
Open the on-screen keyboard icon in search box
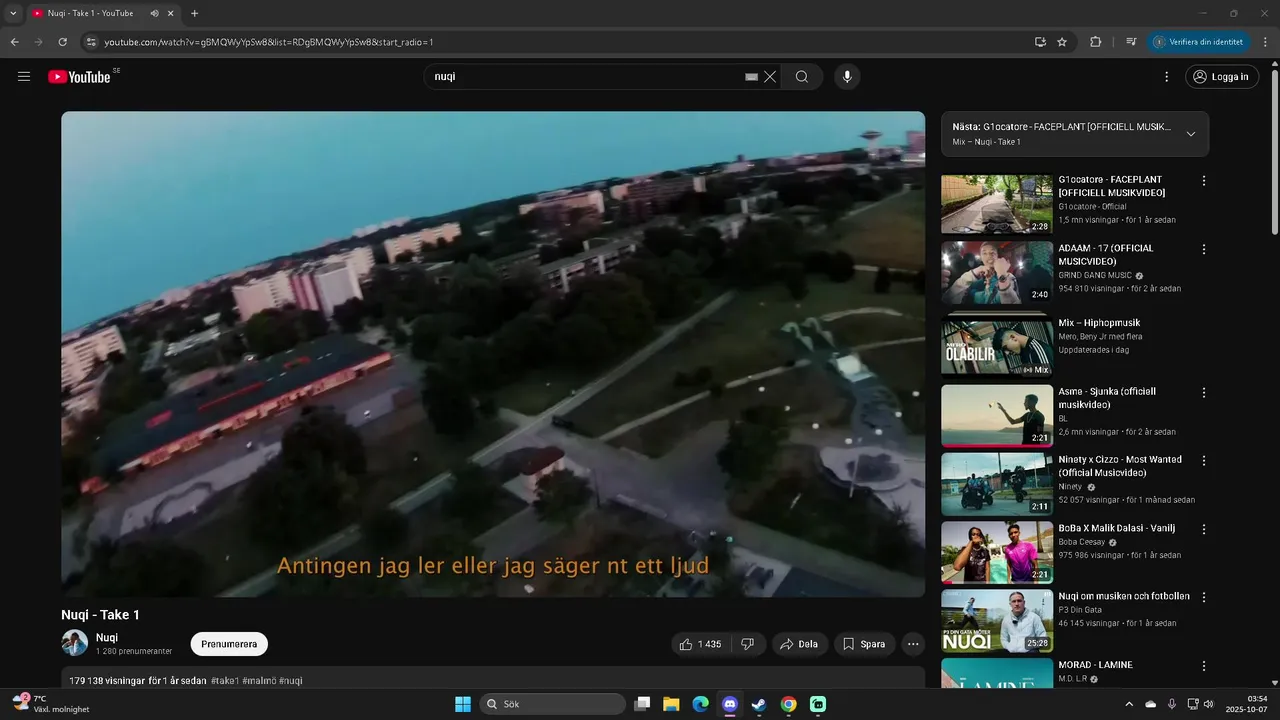click(751, 76)
